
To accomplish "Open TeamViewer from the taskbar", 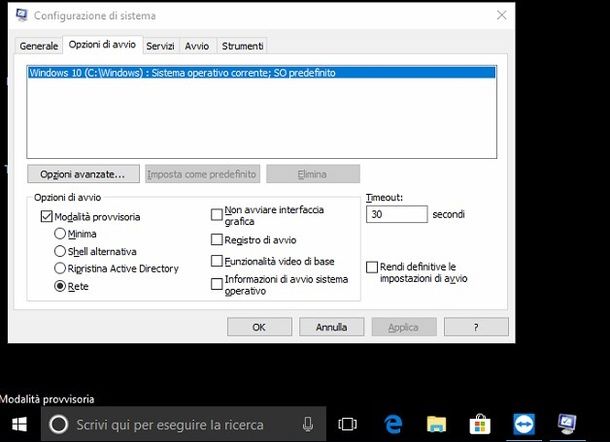I will 524,424.
